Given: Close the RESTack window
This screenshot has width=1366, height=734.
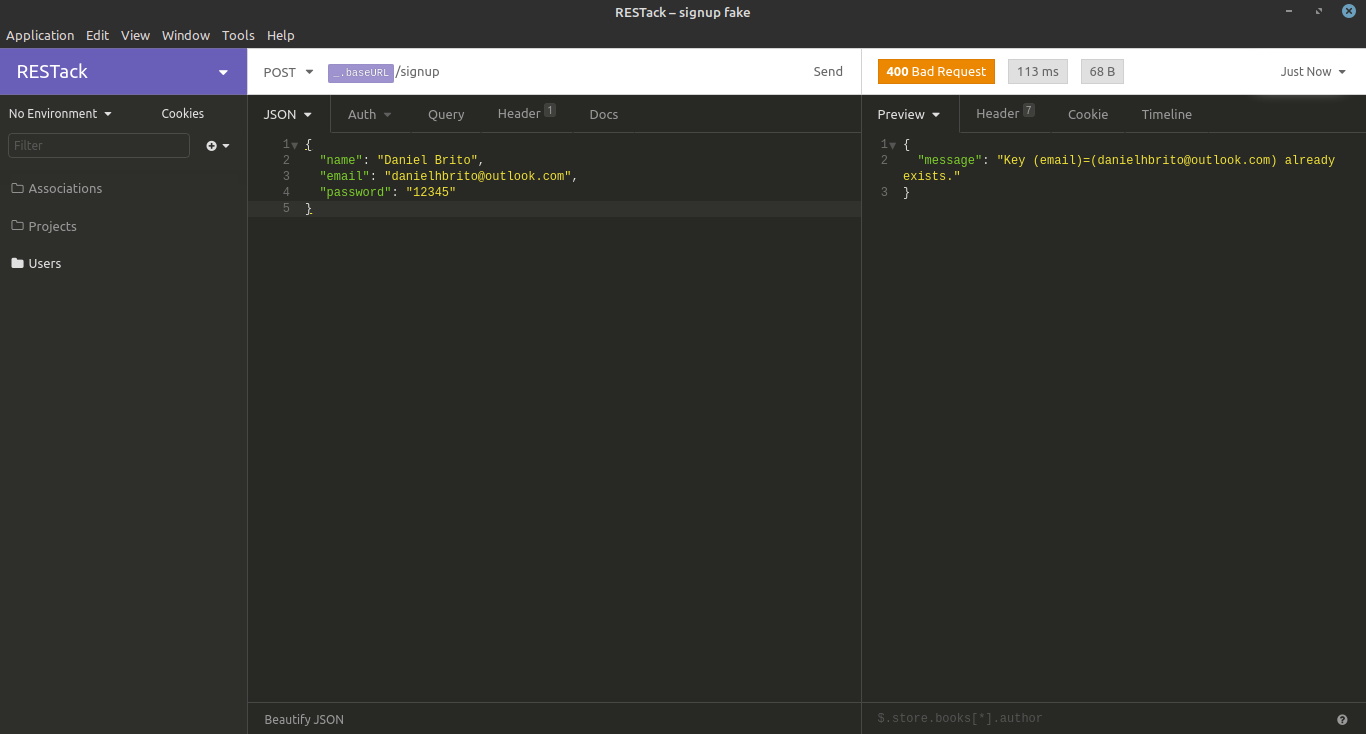Looking at the screenshot, I should [1348, 12].
